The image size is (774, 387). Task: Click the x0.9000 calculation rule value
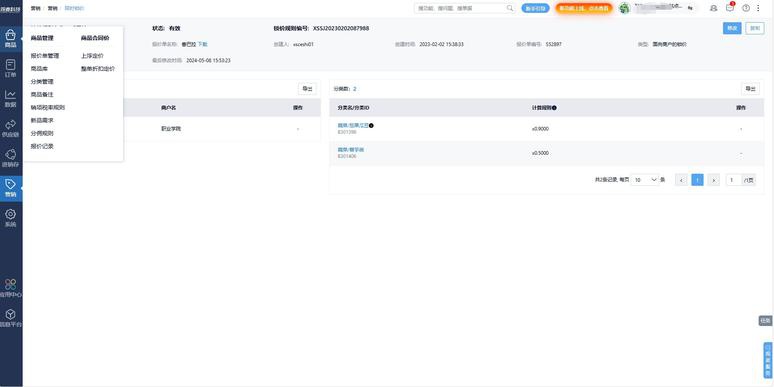coord(540,129)
